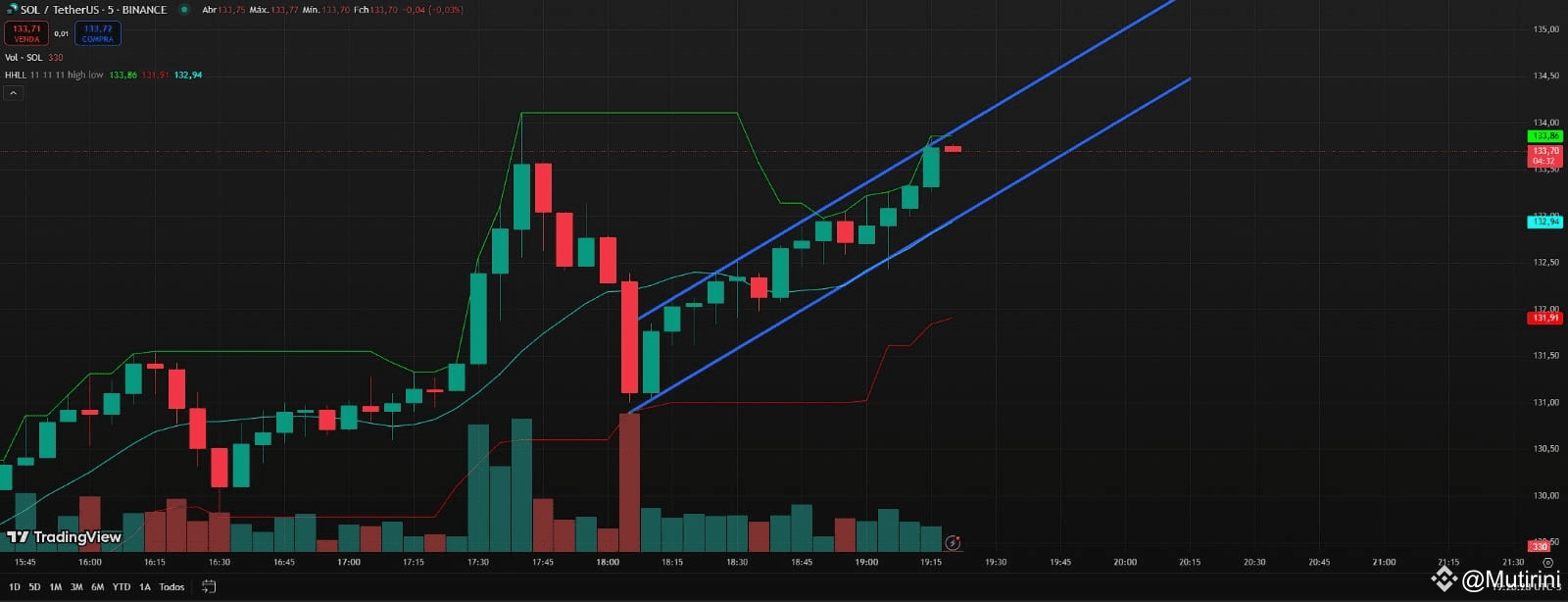The width and height of the screenshot is (1568, 602).
Task: Select the 1D time range
Action: tap(15, 586)
